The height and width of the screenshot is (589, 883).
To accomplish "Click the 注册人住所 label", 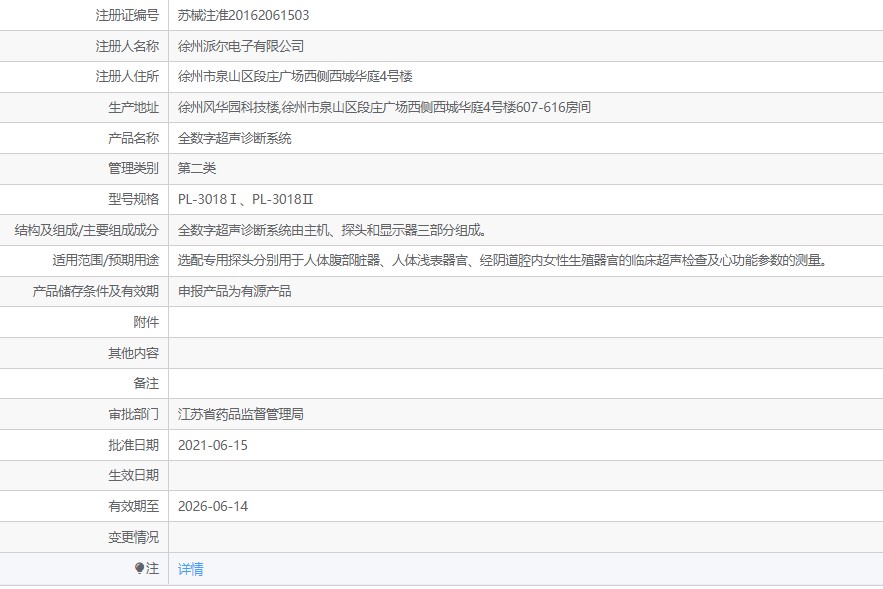I will click(127, 76).
